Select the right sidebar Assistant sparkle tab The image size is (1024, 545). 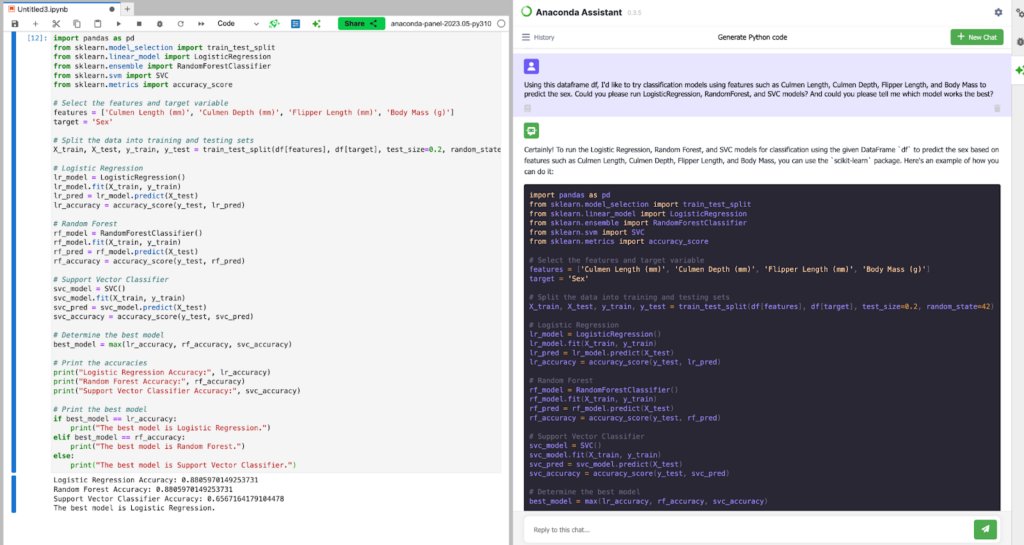coord(1019,70)
